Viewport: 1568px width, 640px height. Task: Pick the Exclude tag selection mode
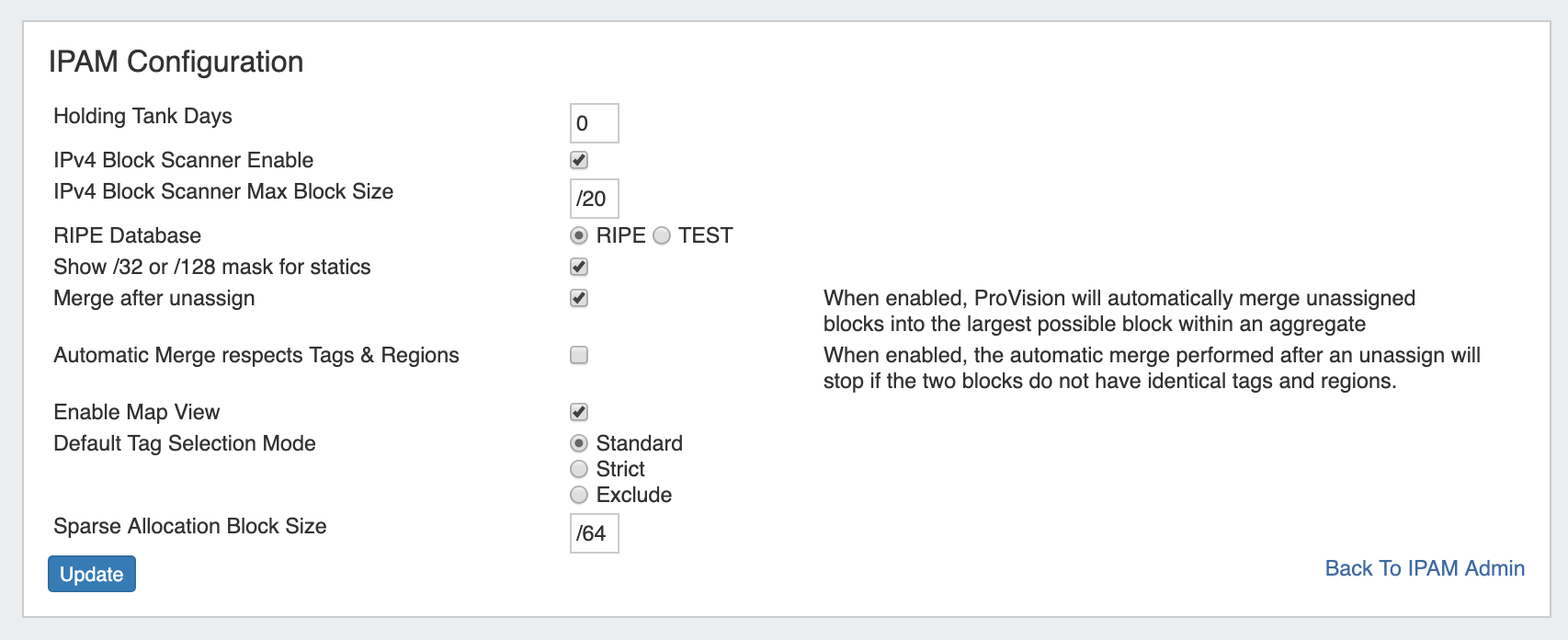point(579,495)
